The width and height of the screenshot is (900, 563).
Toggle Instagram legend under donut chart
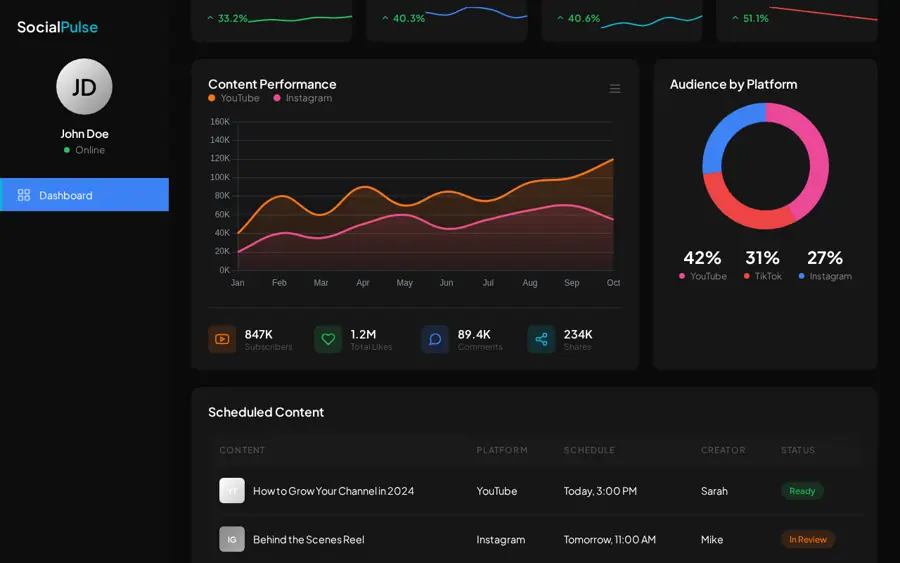click(825, 276)
